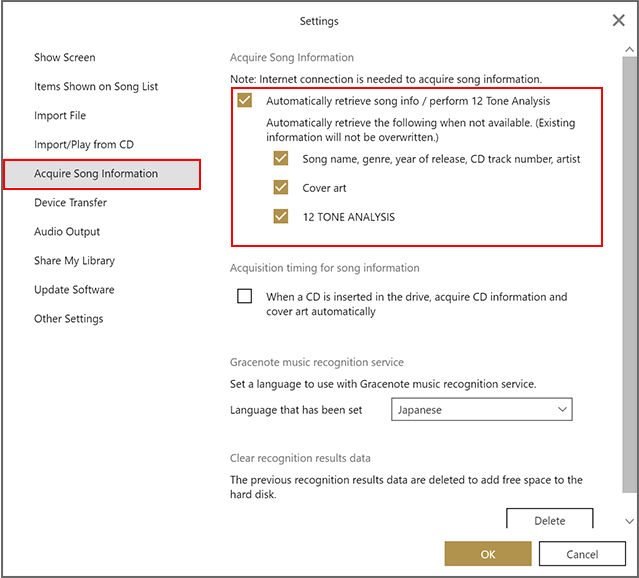Screen dimensions: 639x578
Task: Go to Update Software section
Action: [74, 290]
